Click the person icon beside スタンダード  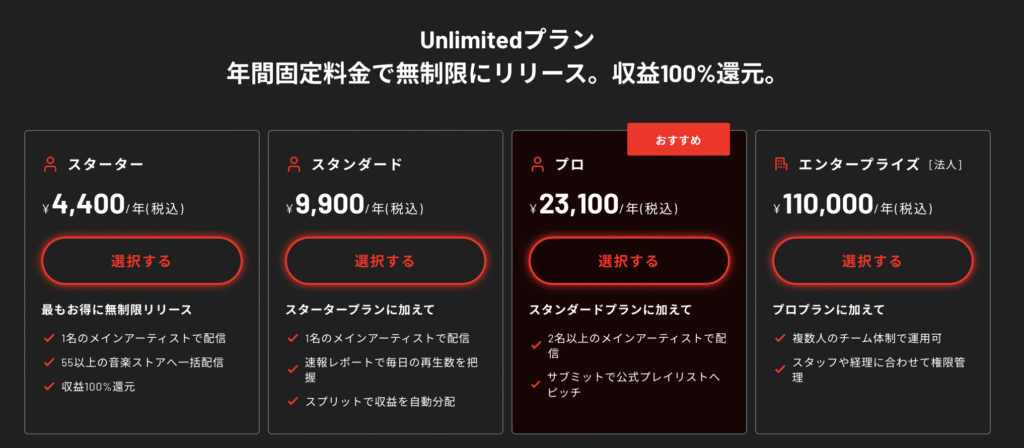(294, 165)
